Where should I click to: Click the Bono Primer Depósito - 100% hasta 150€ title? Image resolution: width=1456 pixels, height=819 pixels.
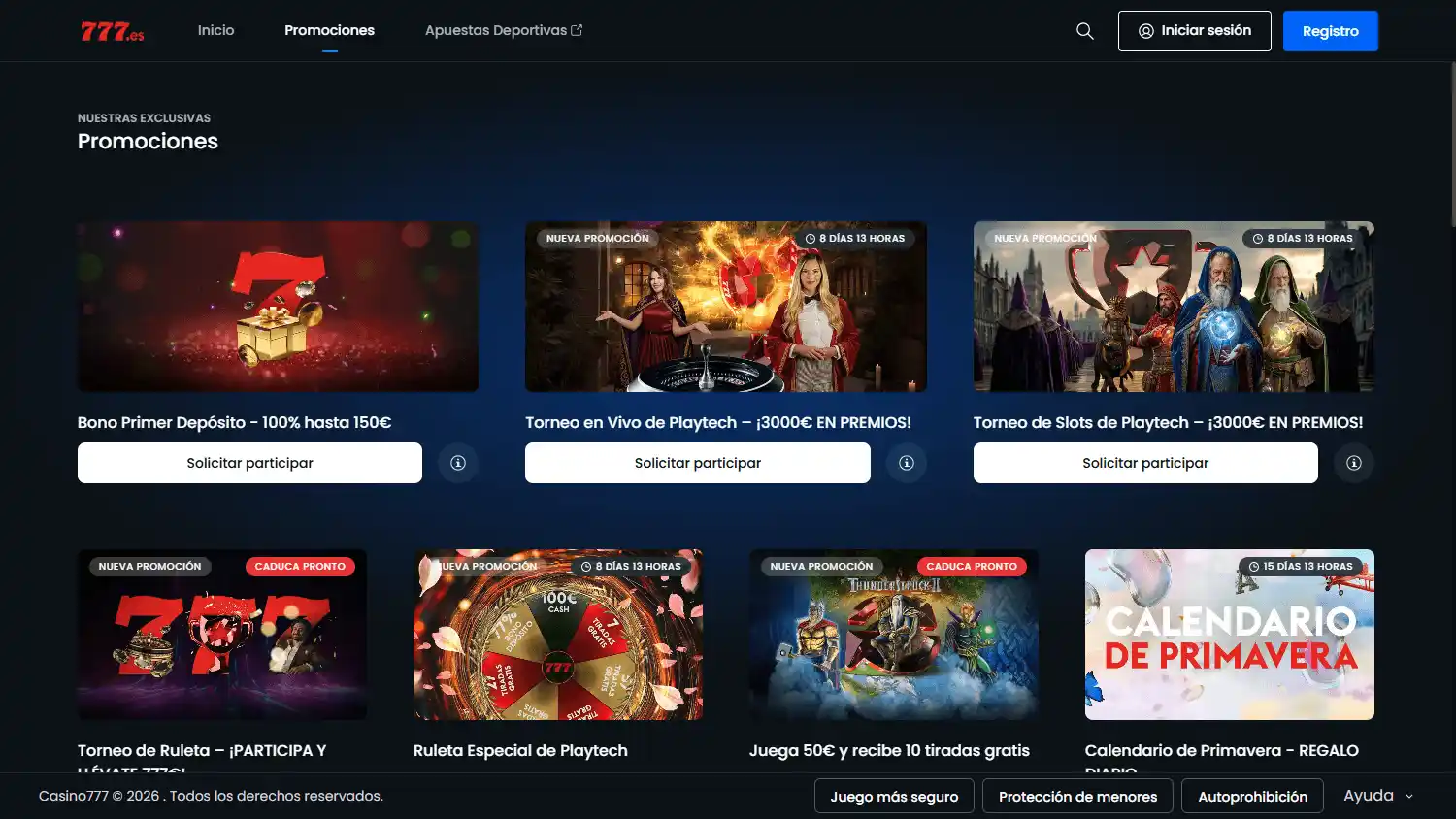[234, 422]
